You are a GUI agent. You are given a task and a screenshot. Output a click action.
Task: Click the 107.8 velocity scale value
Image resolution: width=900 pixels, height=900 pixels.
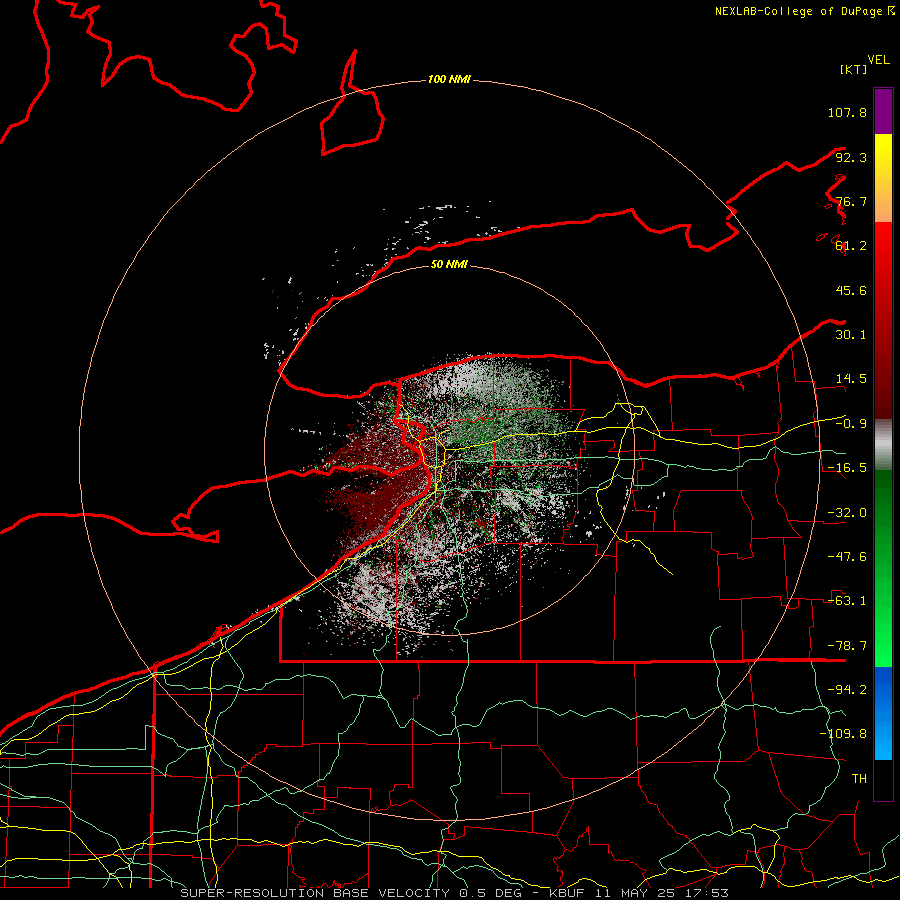[847, 112]
